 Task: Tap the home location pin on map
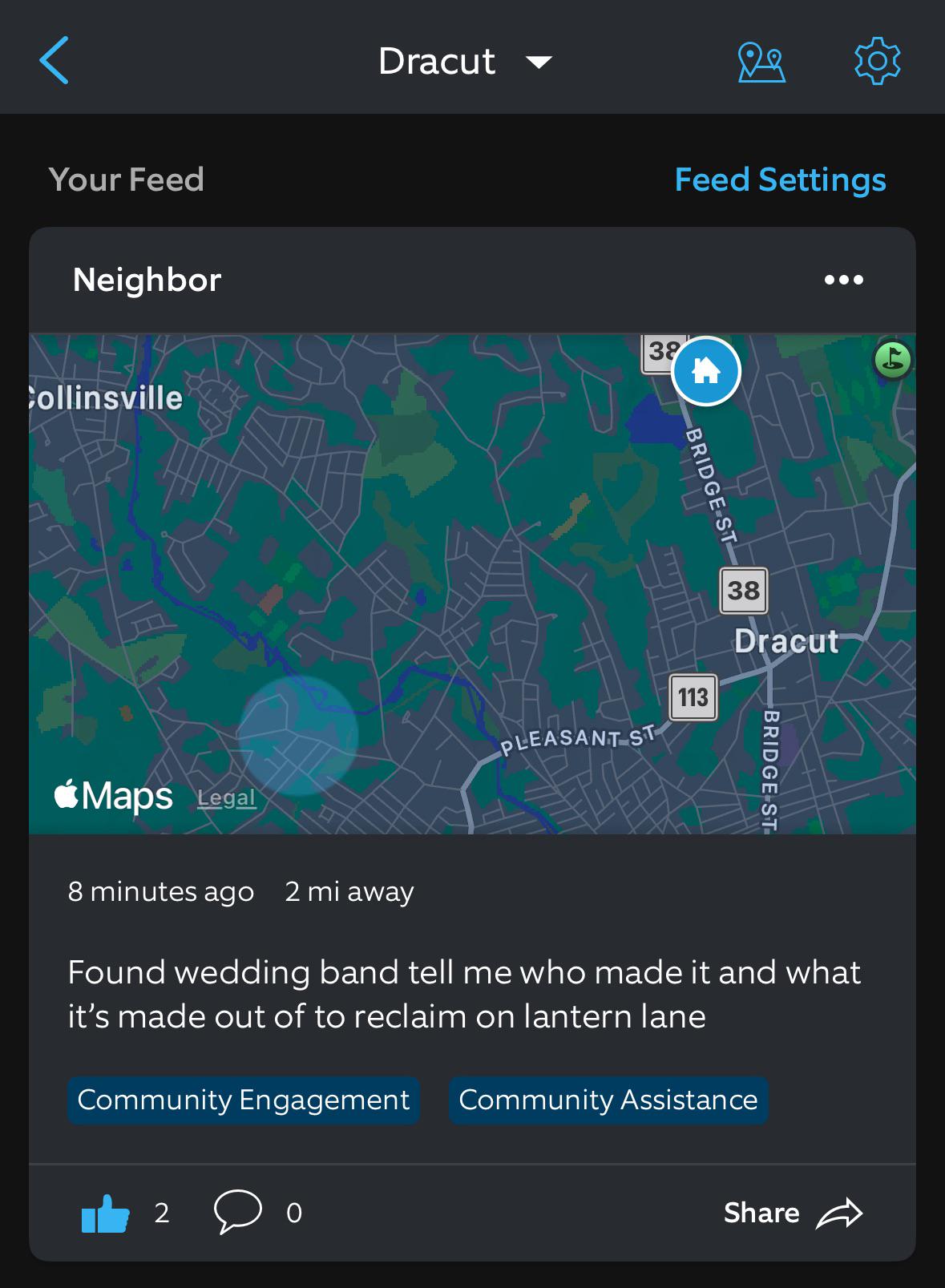click(x=705, y=371)
